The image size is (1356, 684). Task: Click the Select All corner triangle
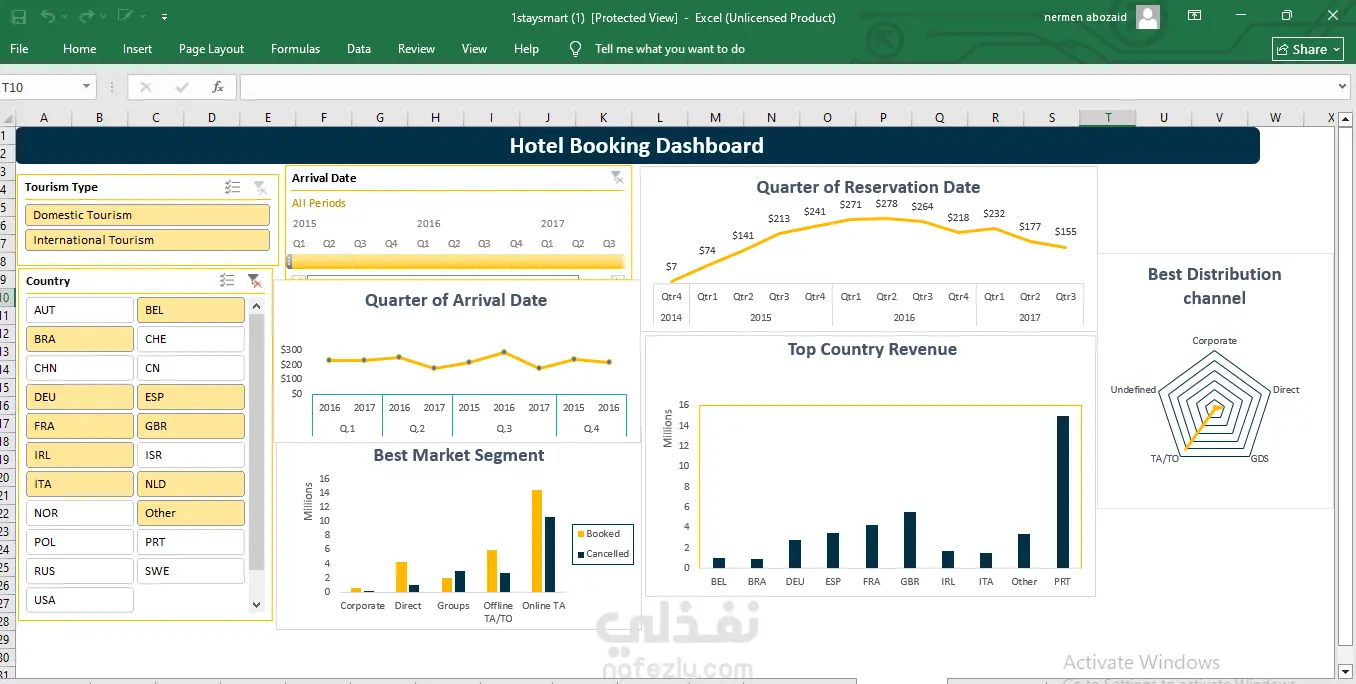[x=7, y=118]
